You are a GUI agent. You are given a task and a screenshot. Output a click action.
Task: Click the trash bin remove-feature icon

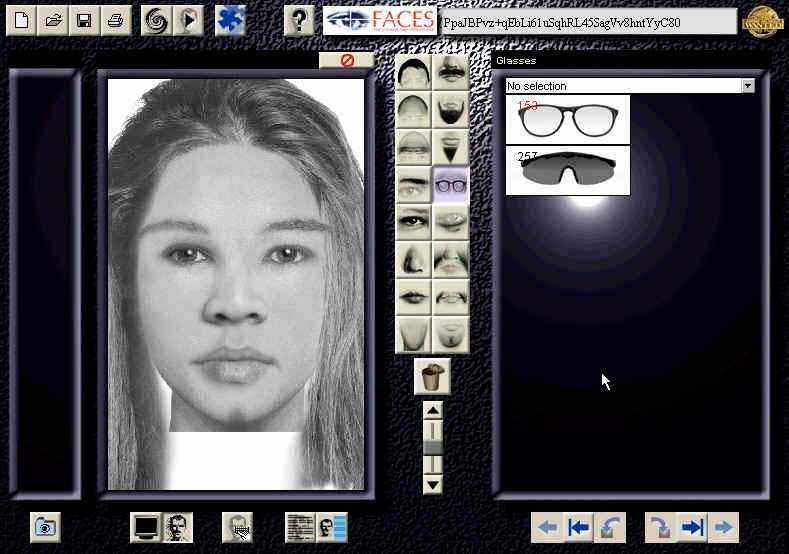(432, 377)
